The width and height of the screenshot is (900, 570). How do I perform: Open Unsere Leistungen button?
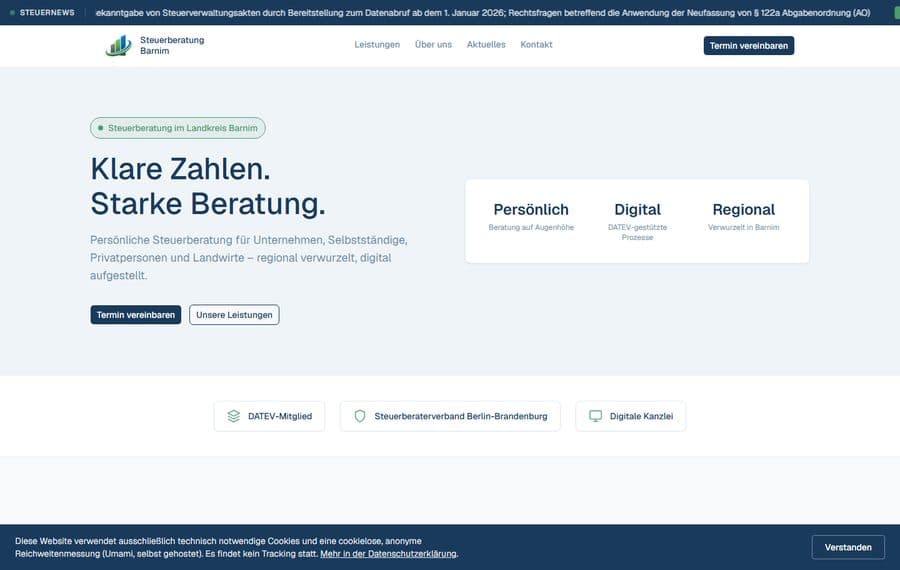coord(234,315)
